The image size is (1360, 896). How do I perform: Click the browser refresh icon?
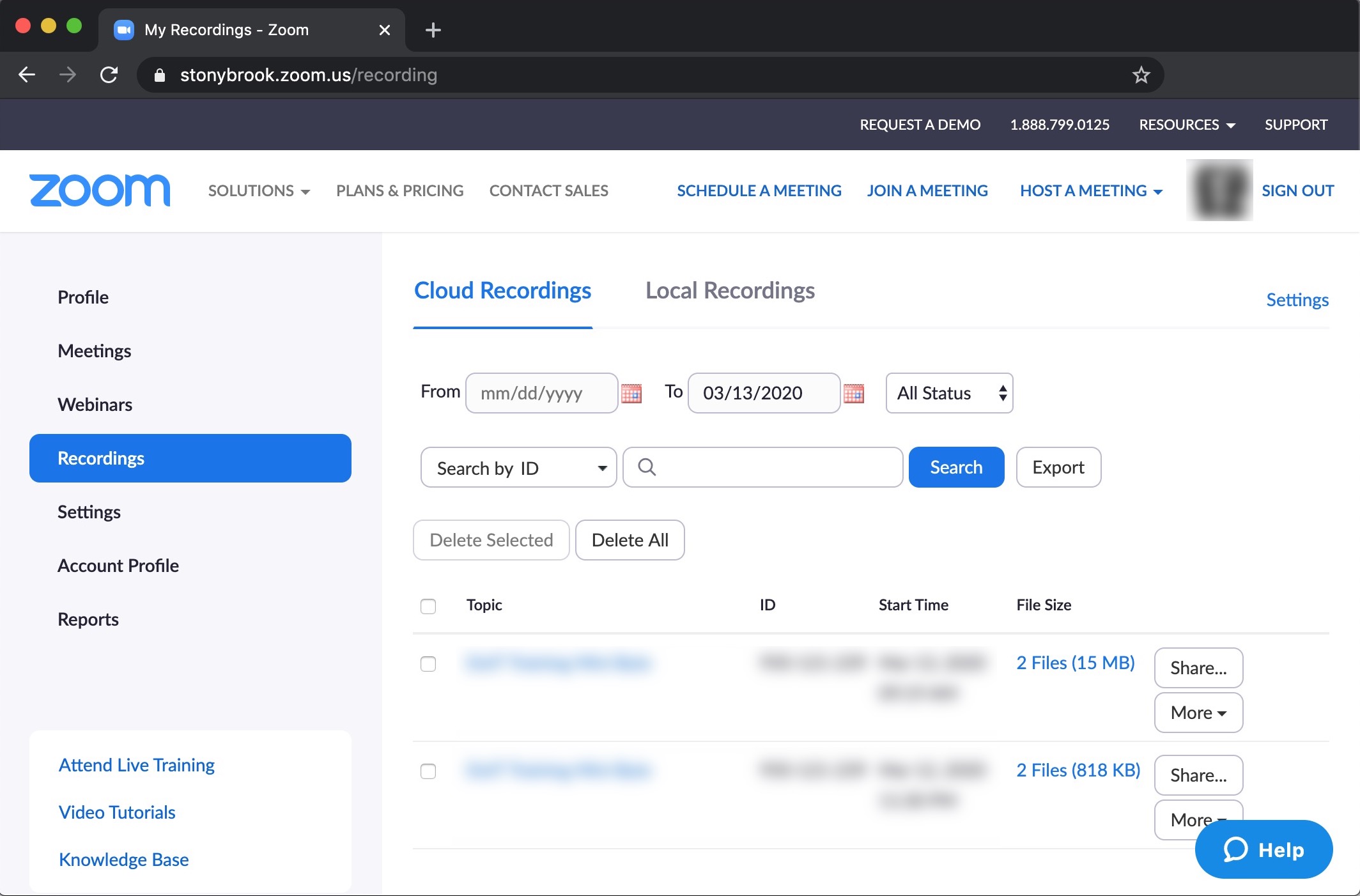(x=108, y=74)
